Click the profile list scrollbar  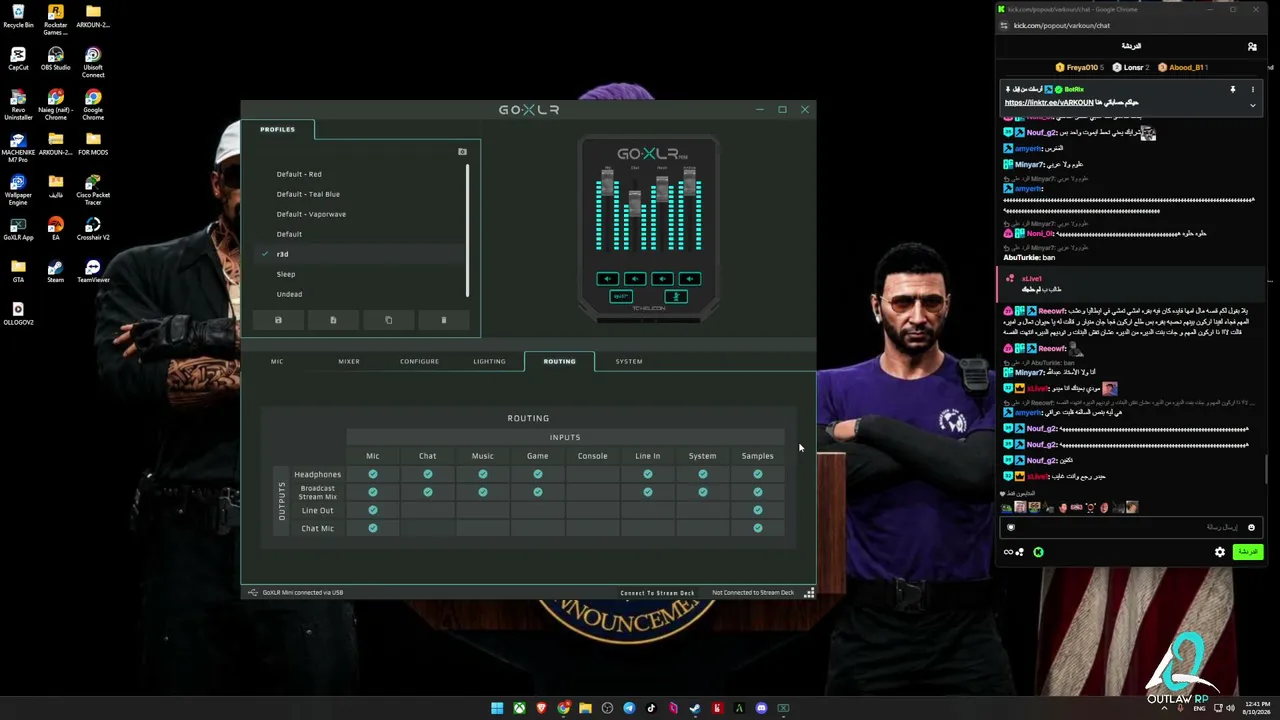(467, 230)
